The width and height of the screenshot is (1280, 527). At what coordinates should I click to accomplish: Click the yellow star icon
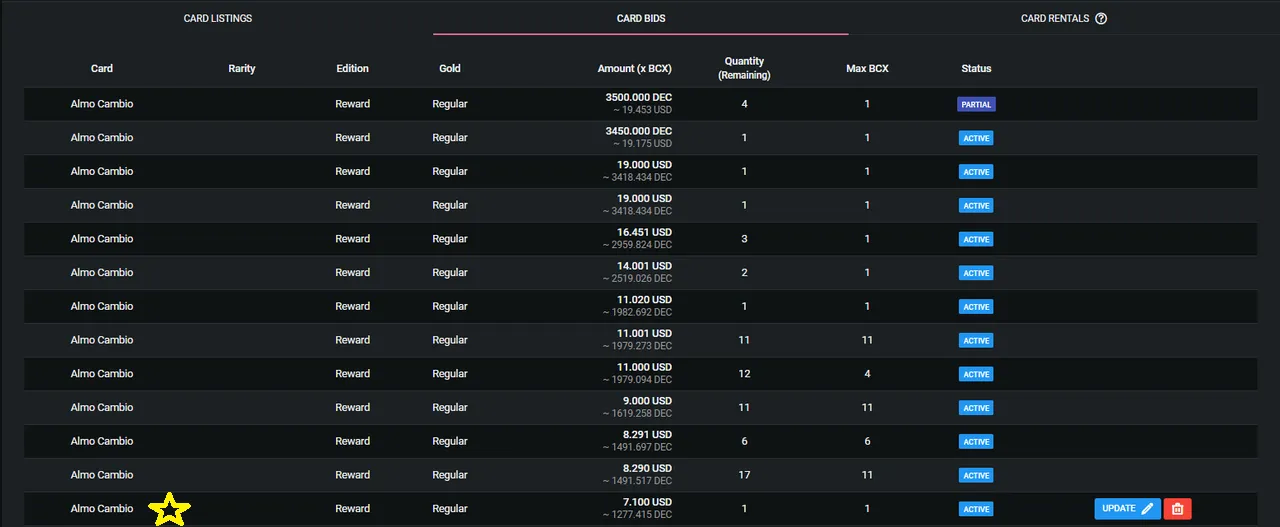pos(170,509)
